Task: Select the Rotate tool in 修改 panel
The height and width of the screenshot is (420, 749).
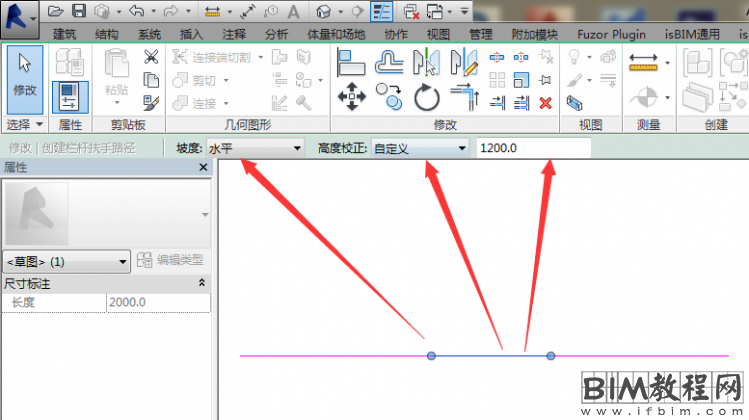Action: pyautogui.click(x=427, y=97)
